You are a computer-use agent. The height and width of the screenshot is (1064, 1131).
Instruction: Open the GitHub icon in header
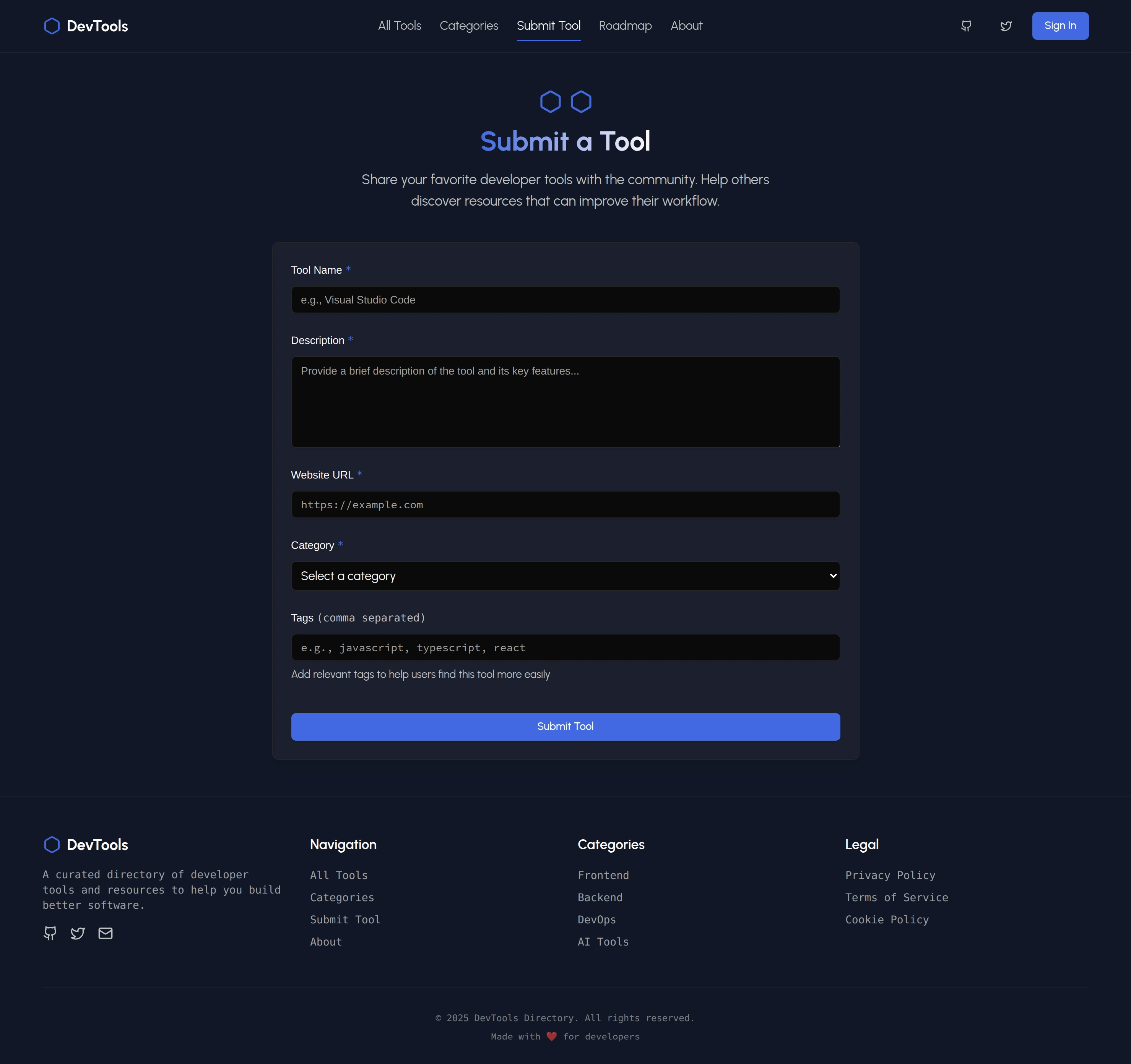966,26
